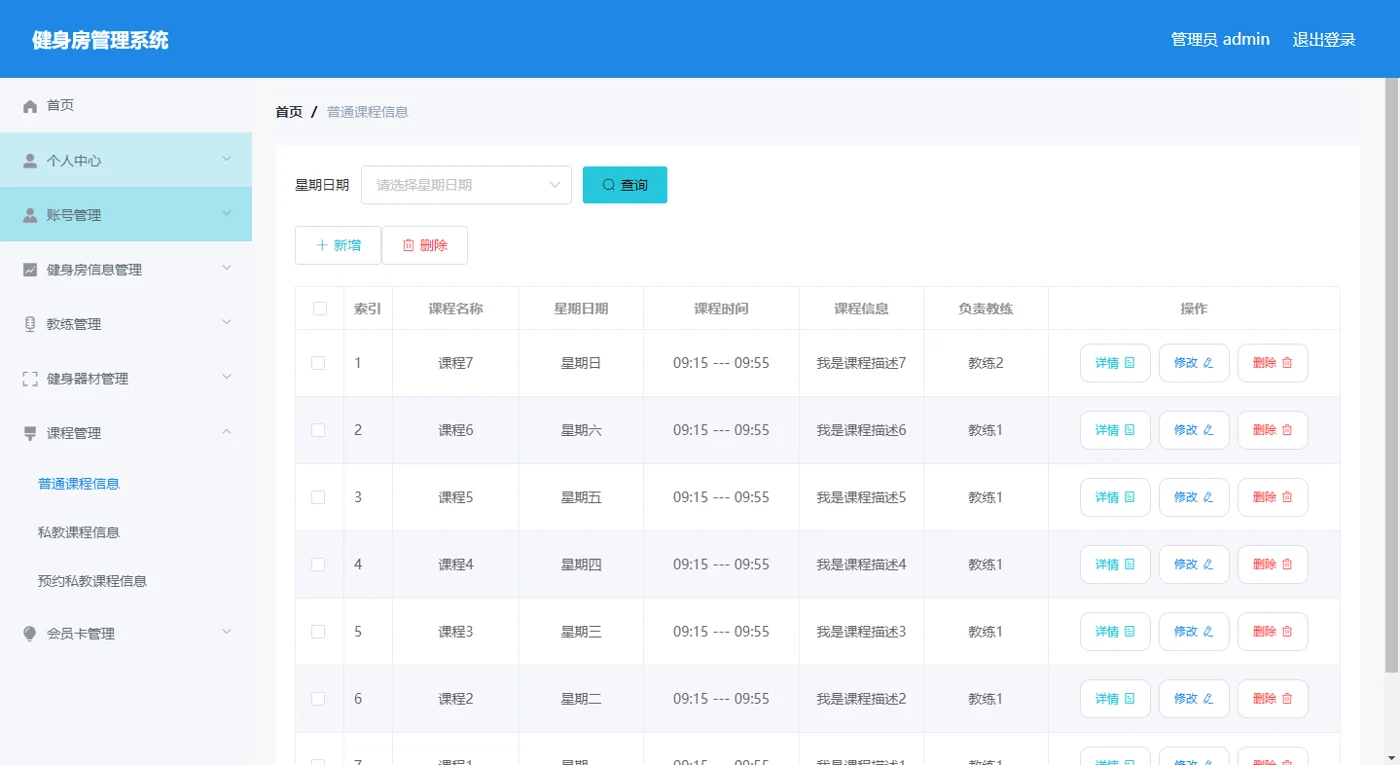Check the checkbox for the 课程7 row

point(318,363)
